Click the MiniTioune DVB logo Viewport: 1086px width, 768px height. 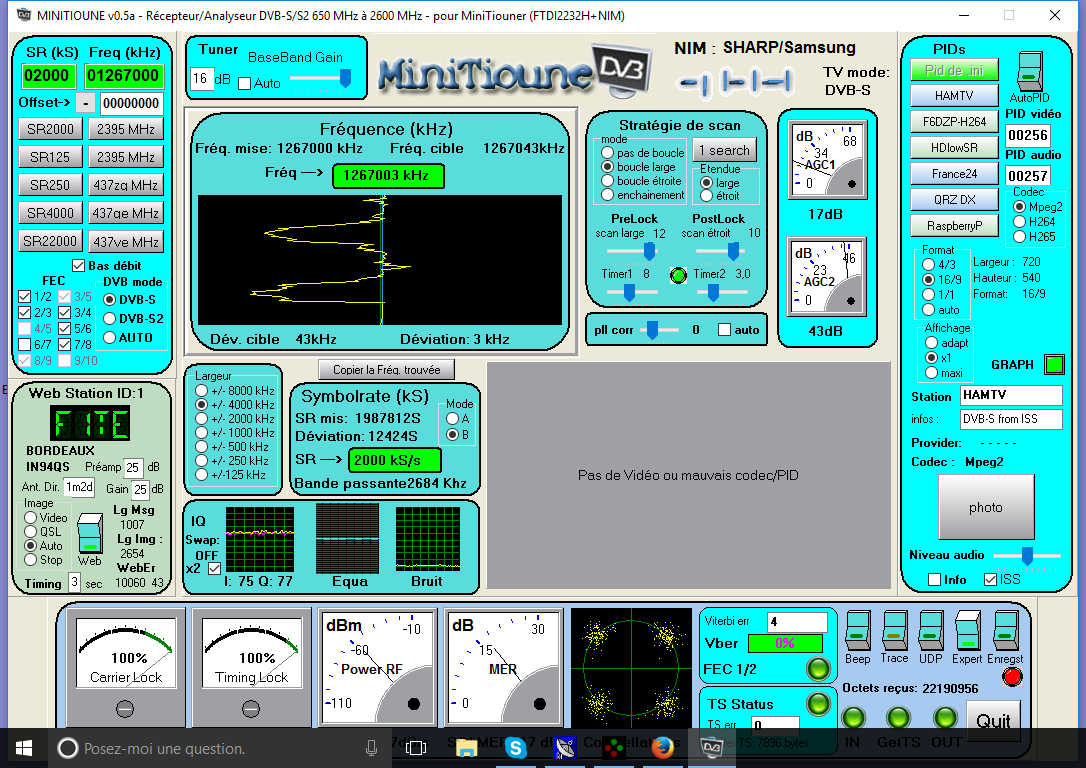tap(514, 71)
